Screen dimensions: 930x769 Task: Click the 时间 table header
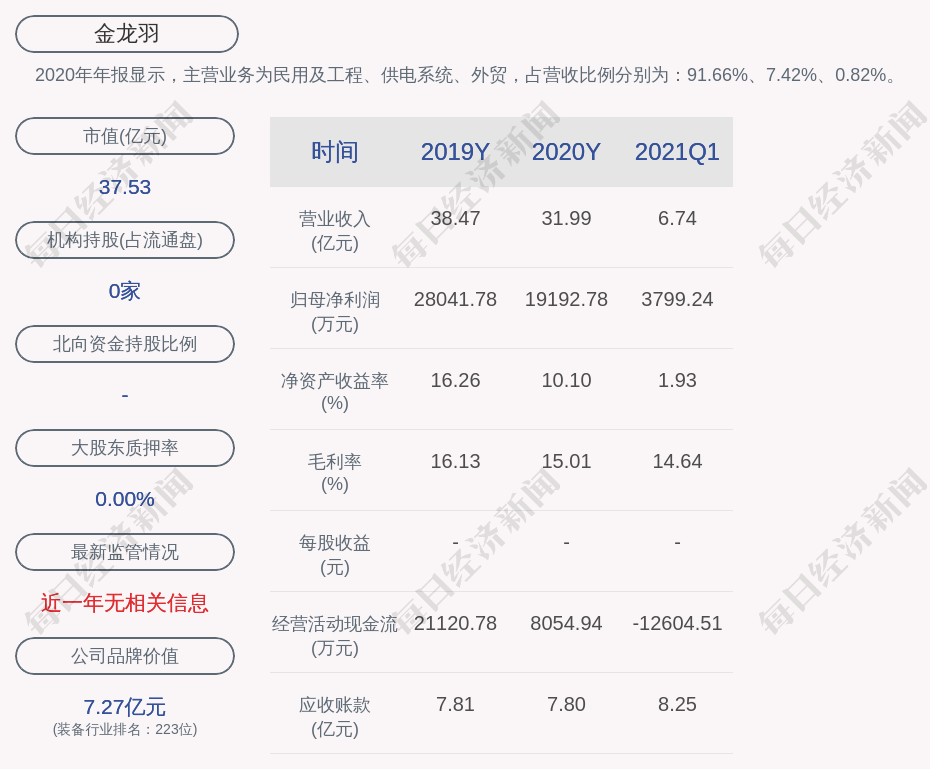click(x=335, y=152)
